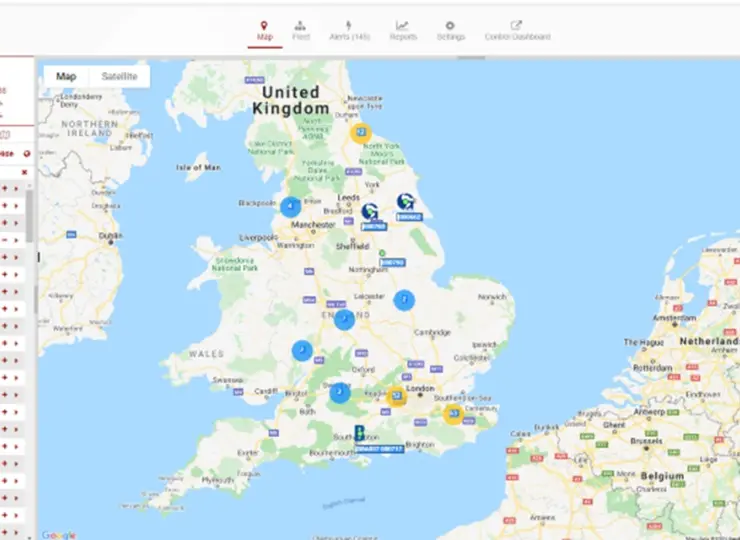Screen dimensions: 740x540
Task: Switch map view to Satellite
Action: click(x=119, y=76)
